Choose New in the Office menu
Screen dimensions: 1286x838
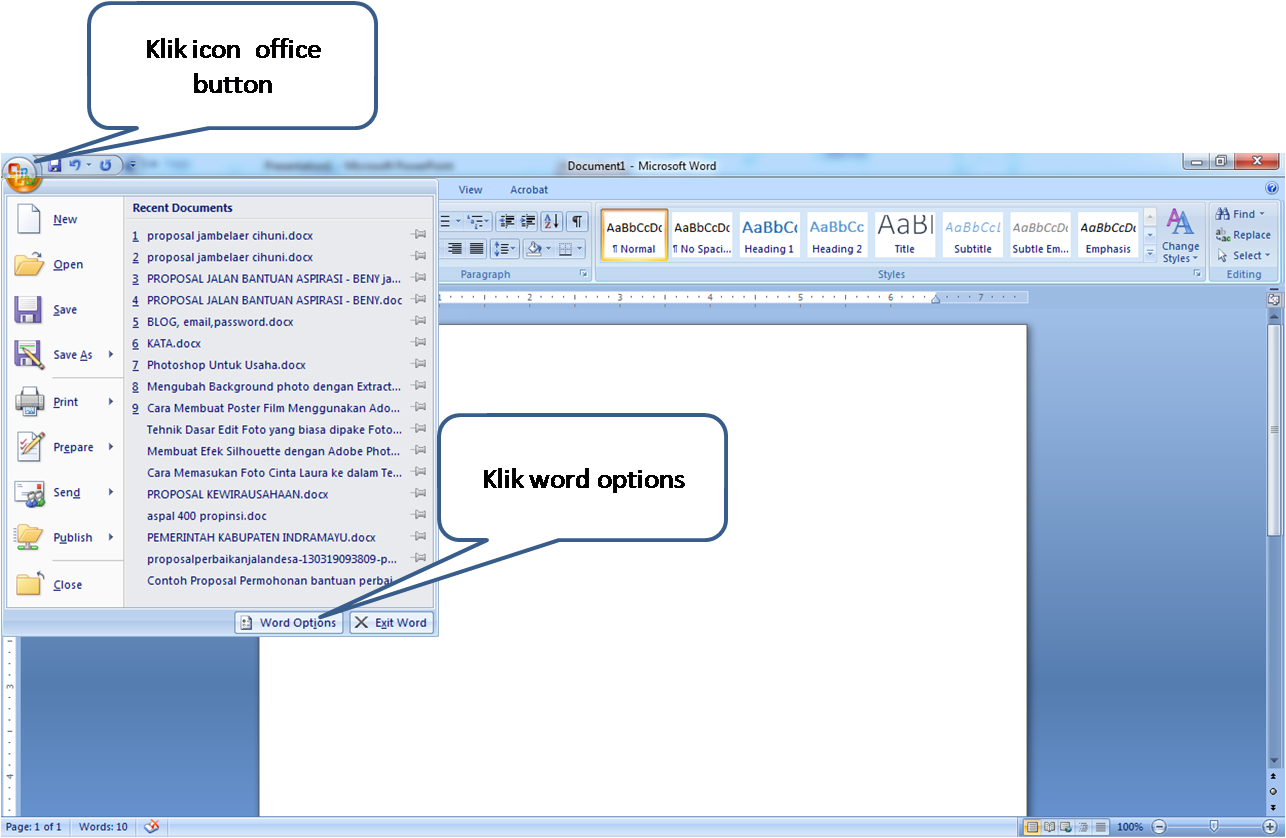click(65, 220)
